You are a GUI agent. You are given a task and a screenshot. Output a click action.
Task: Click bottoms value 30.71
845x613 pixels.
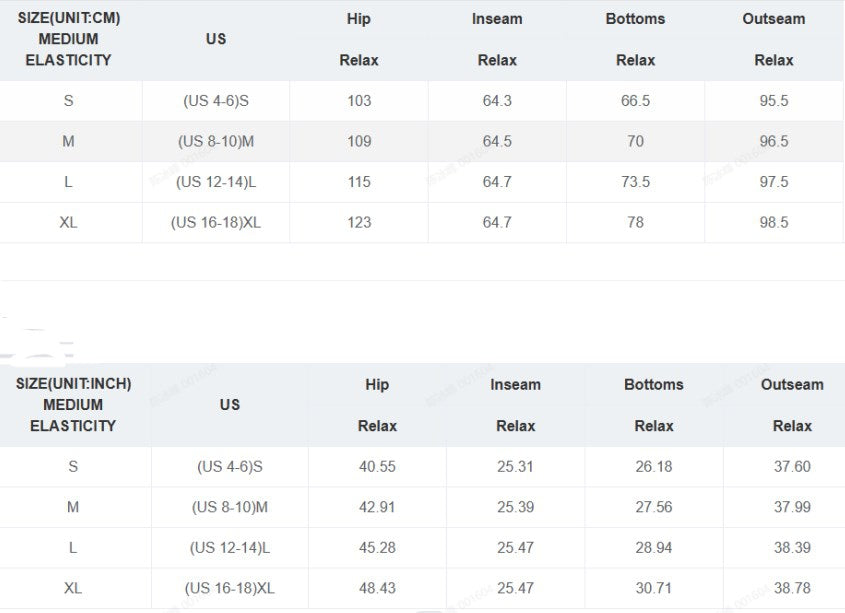pos(654,588)
